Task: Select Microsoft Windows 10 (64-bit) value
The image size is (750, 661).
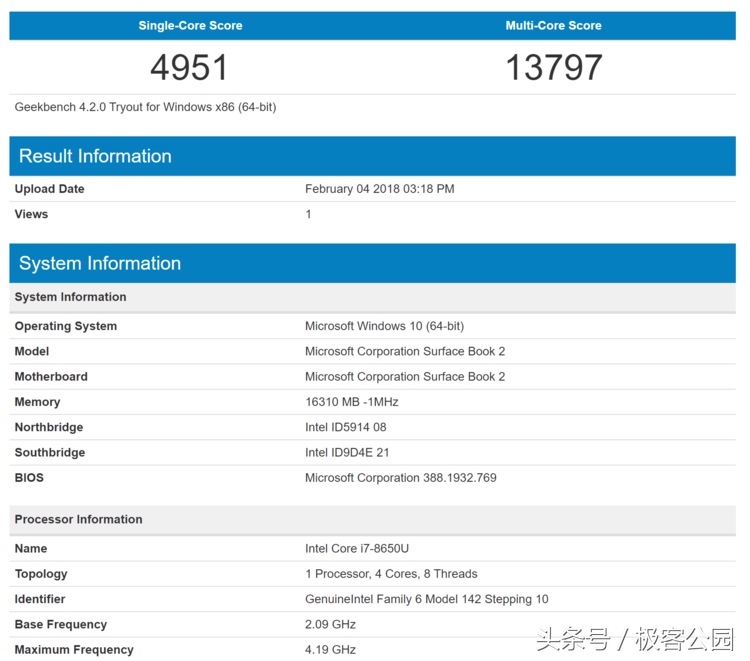Action: pyautogui.click(x=385, y=326)
